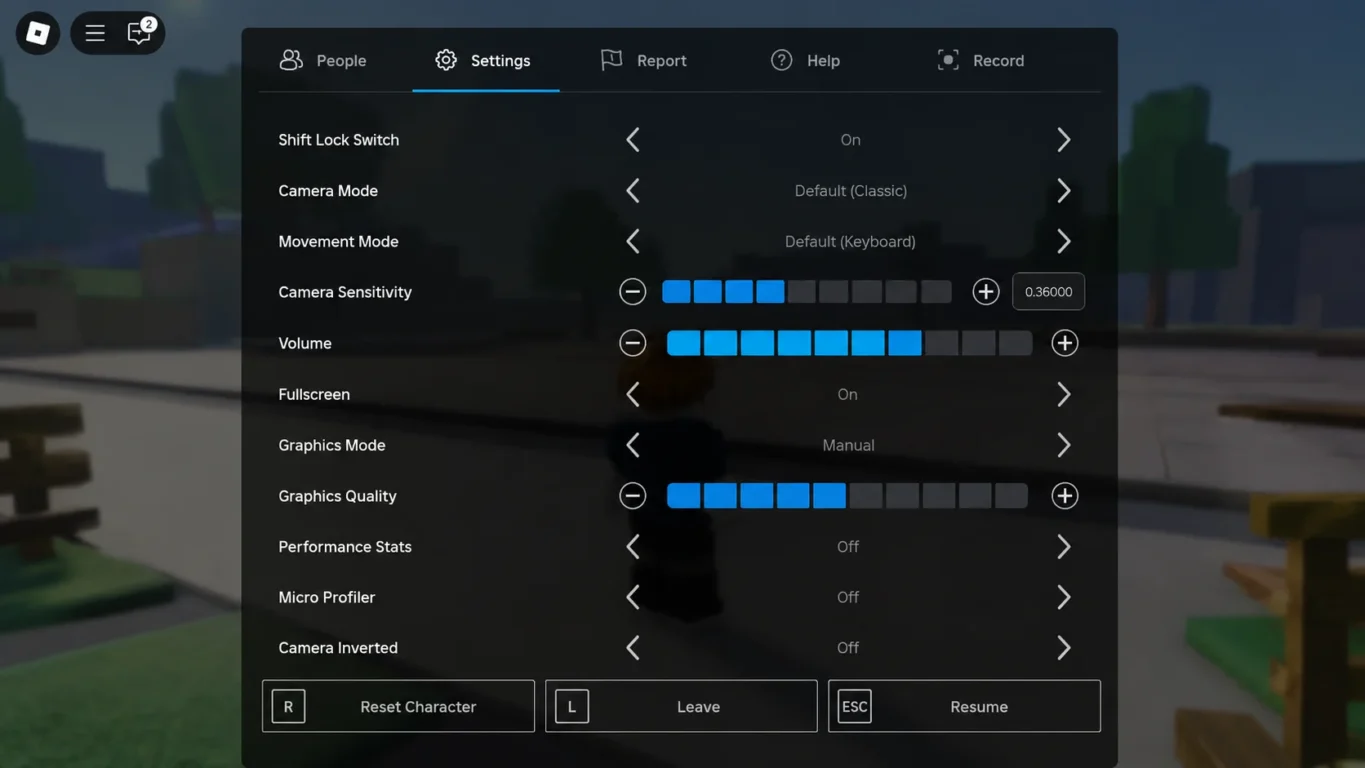Open the Roblox logo menu
Viewport: 1365px width, 768px height.
(x=38, y=34)
